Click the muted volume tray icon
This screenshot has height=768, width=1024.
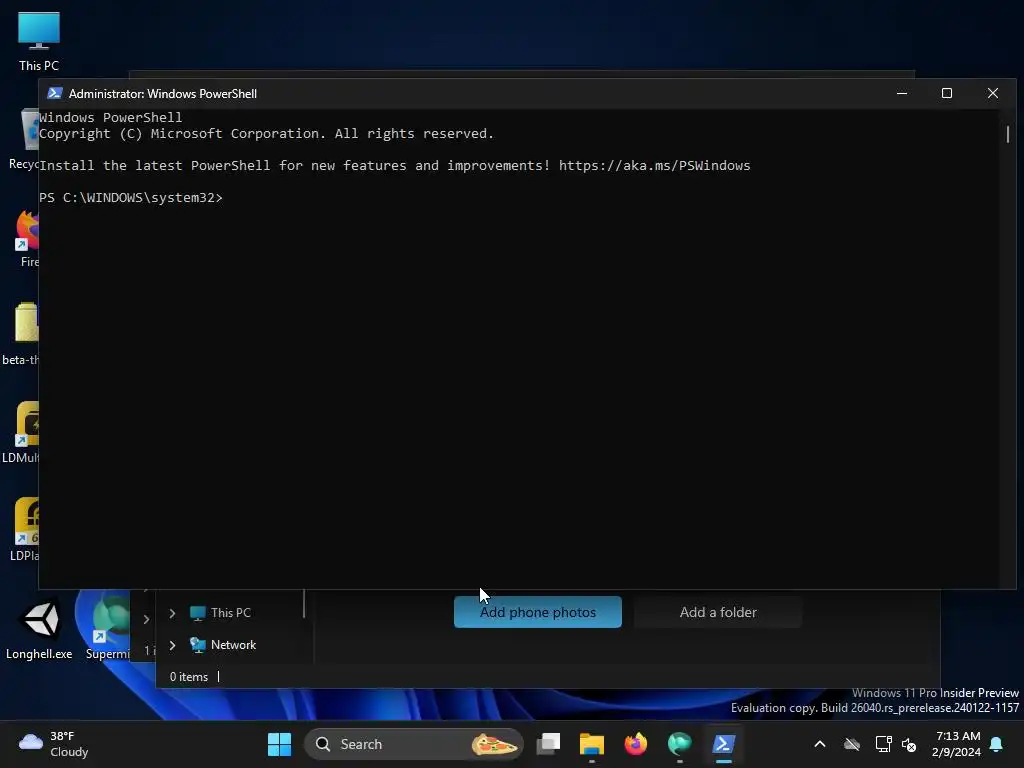point(908,744)
